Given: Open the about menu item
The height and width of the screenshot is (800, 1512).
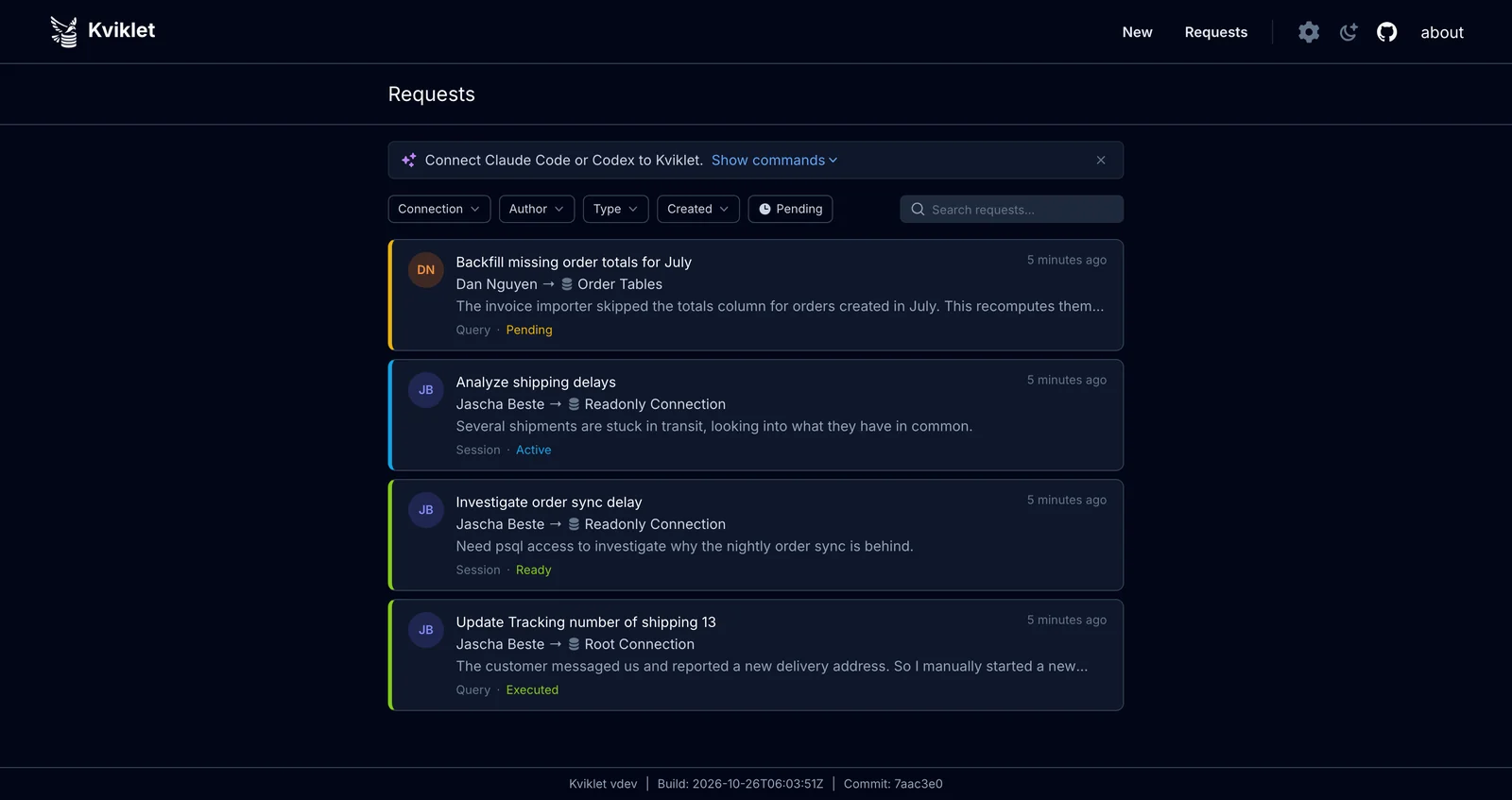Looking at the screenshot, I should pos(1442,32).
